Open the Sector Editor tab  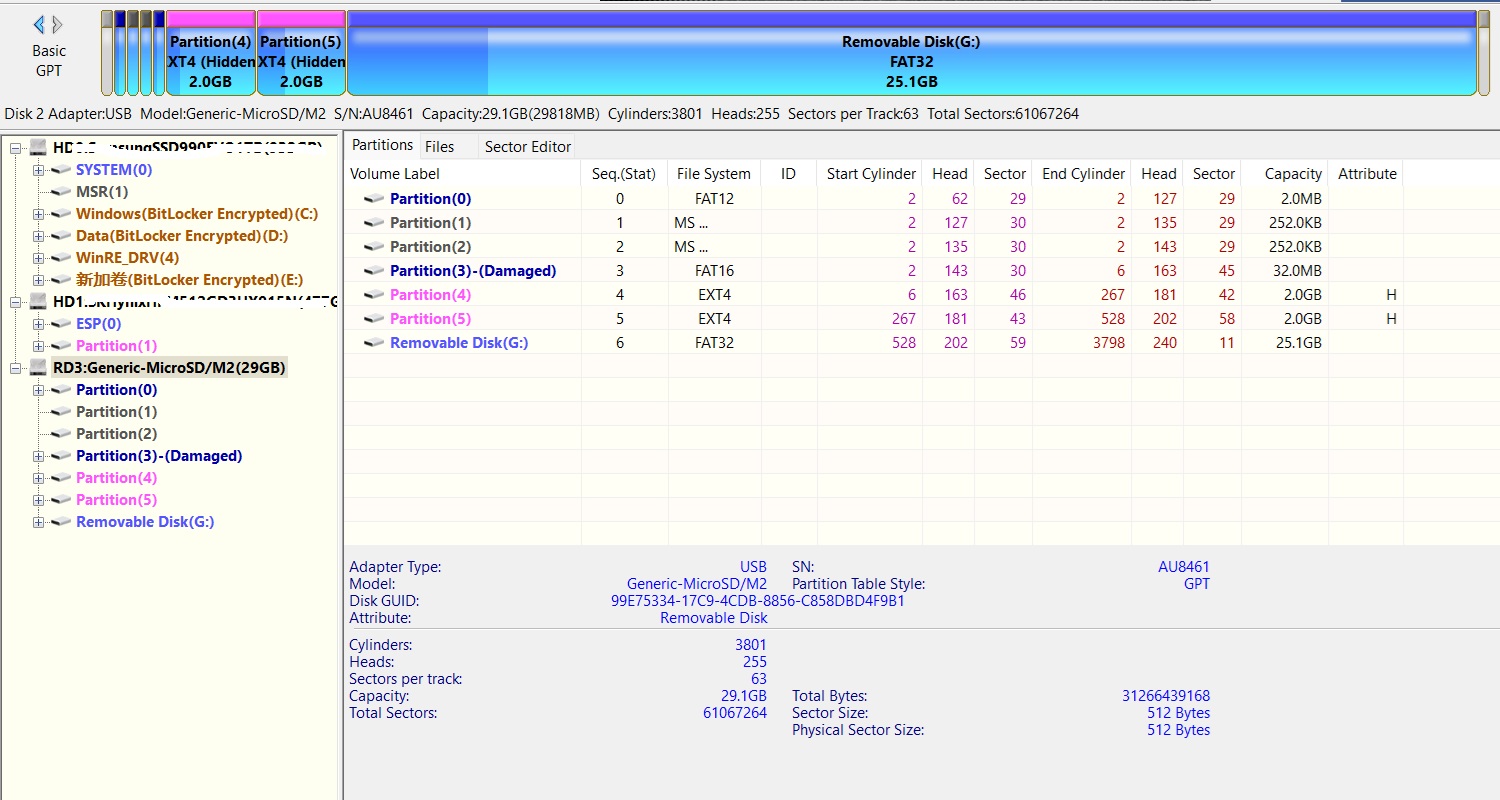527,146
